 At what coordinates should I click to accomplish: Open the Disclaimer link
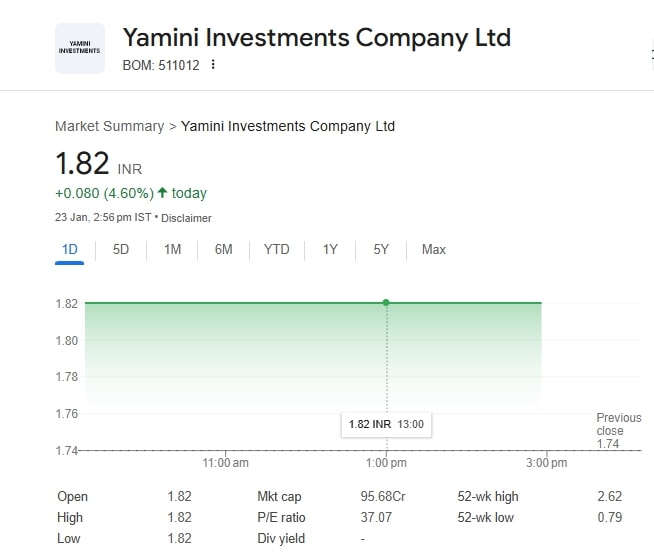coord(187,218)
